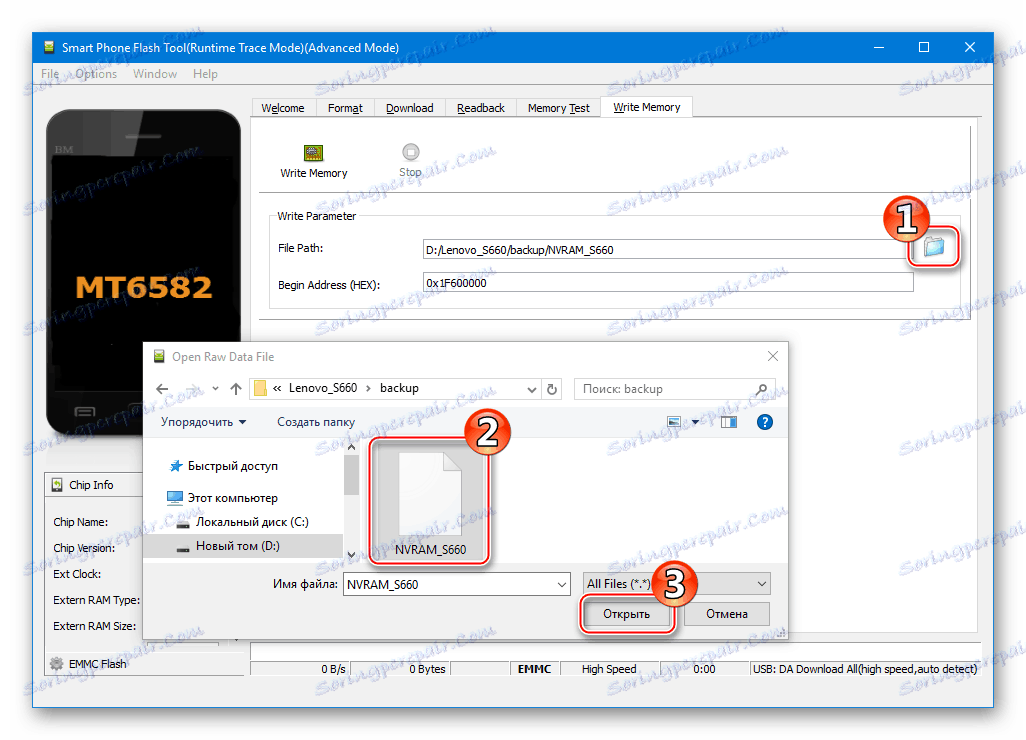1026x740 pixels.
Task: Select the NVRAM_S660 file thumbnail
Action: (x=428, y=500)
